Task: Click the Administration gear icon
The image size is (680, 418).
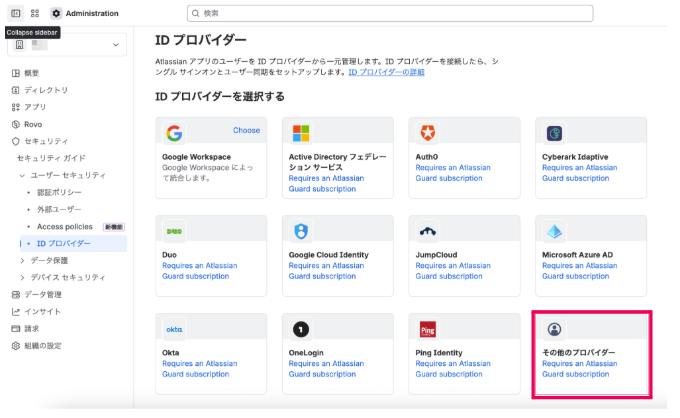Action: point(56,13)
